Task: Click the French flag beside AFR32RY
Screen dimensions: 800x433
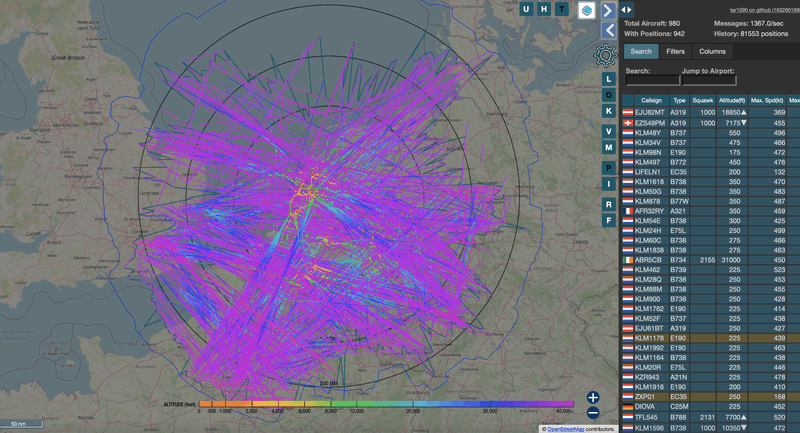Action: pyautogui.click(x=628, y=211)
